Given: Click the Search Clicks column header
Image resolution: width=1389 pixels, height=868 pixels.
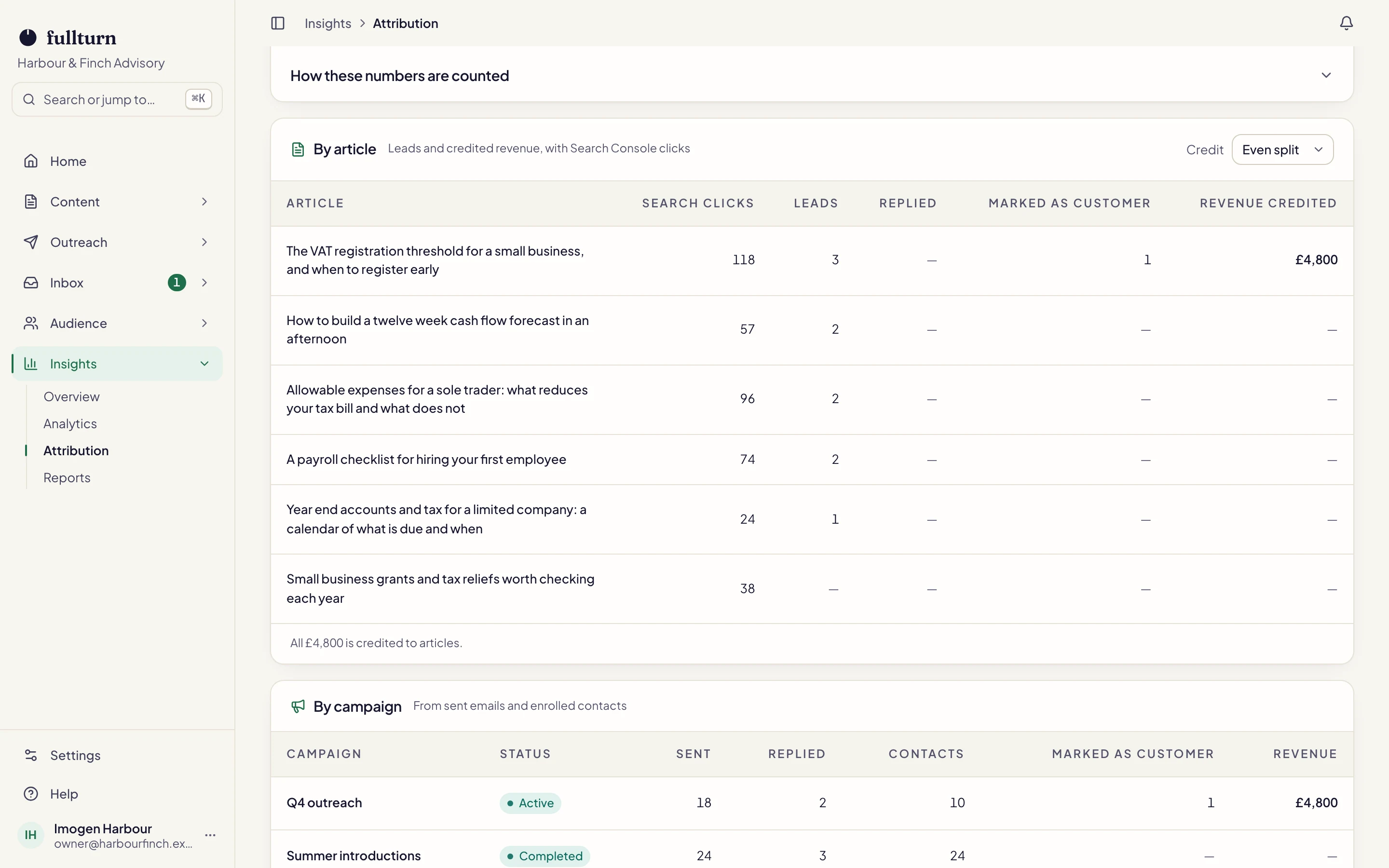Looking at the screenshot, I should click(x=698, y=203).
